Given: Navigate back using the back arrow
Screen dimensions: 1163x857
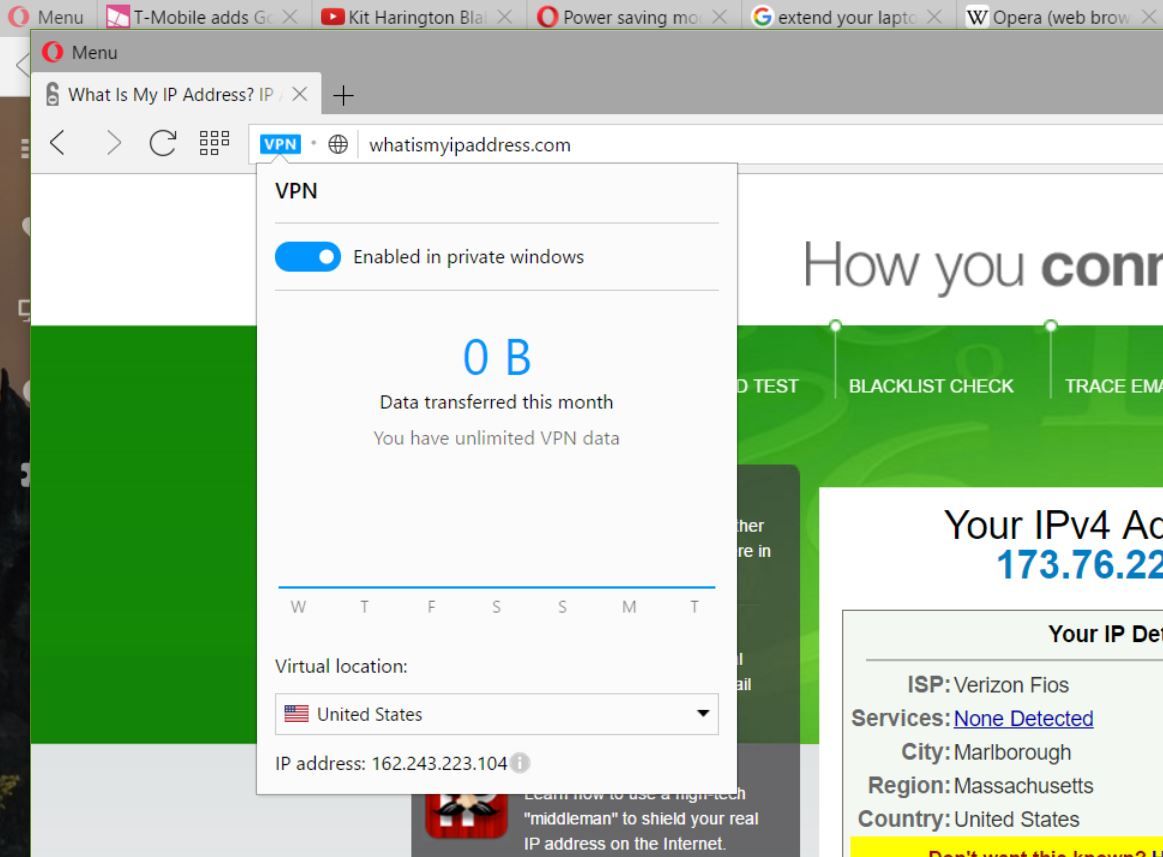Looking at the screenshot, I should [57, 143].
